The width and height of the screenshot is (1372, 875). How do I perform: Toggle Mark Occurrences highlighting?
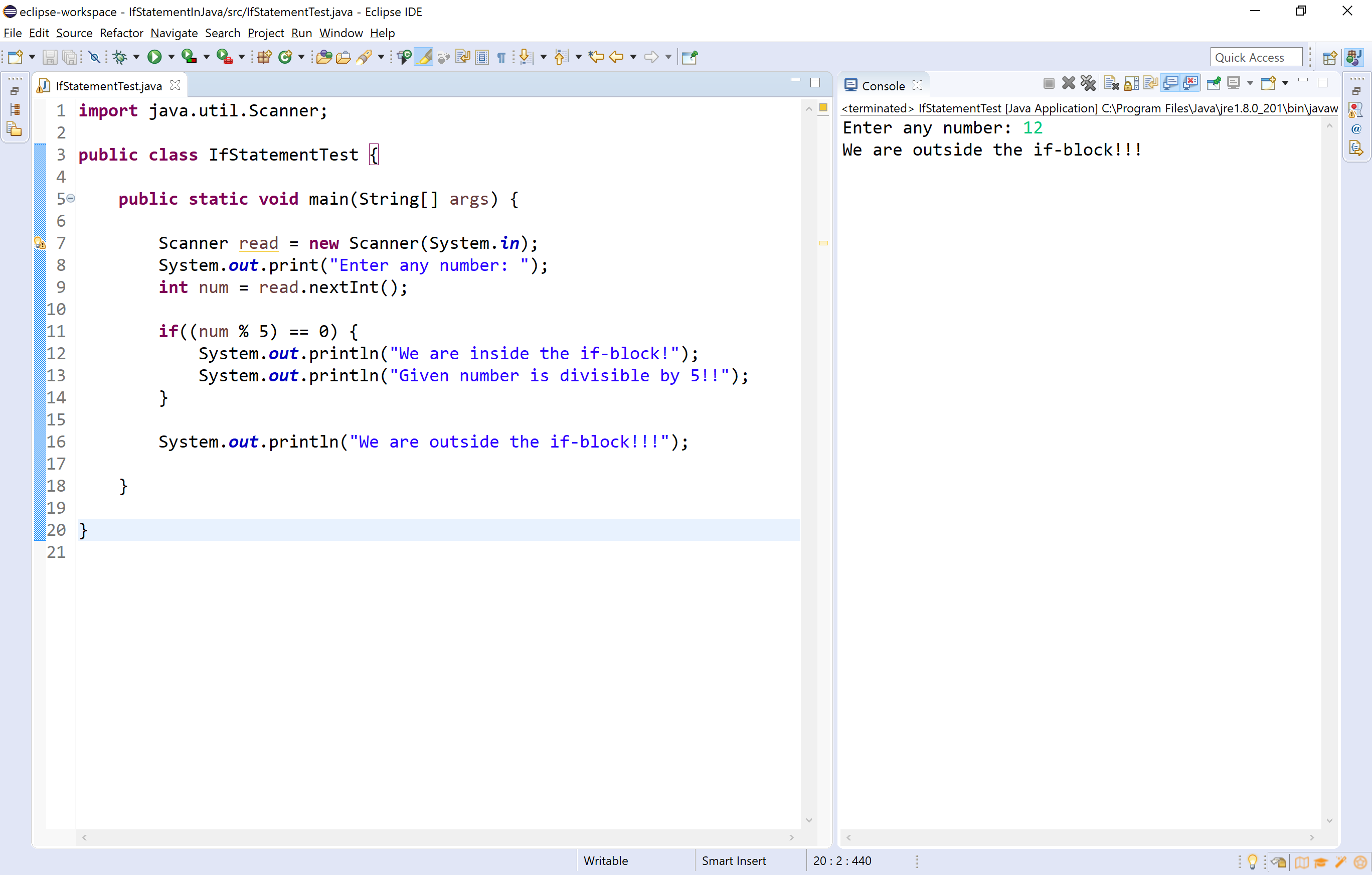424,56
